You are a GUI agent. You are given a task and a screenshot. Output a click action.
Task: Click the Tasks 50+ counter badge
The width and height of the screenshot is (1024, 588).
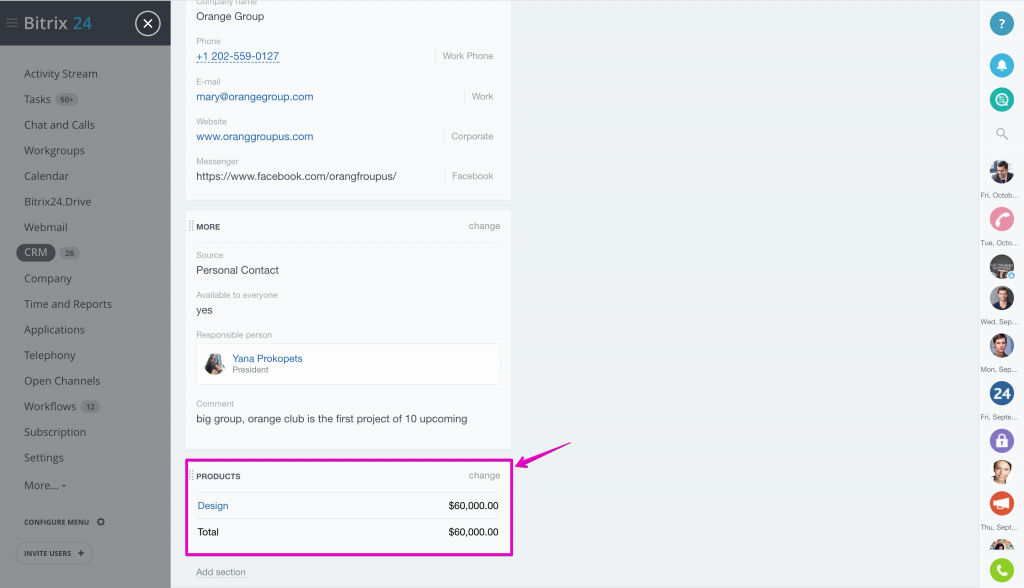[67, 100]
